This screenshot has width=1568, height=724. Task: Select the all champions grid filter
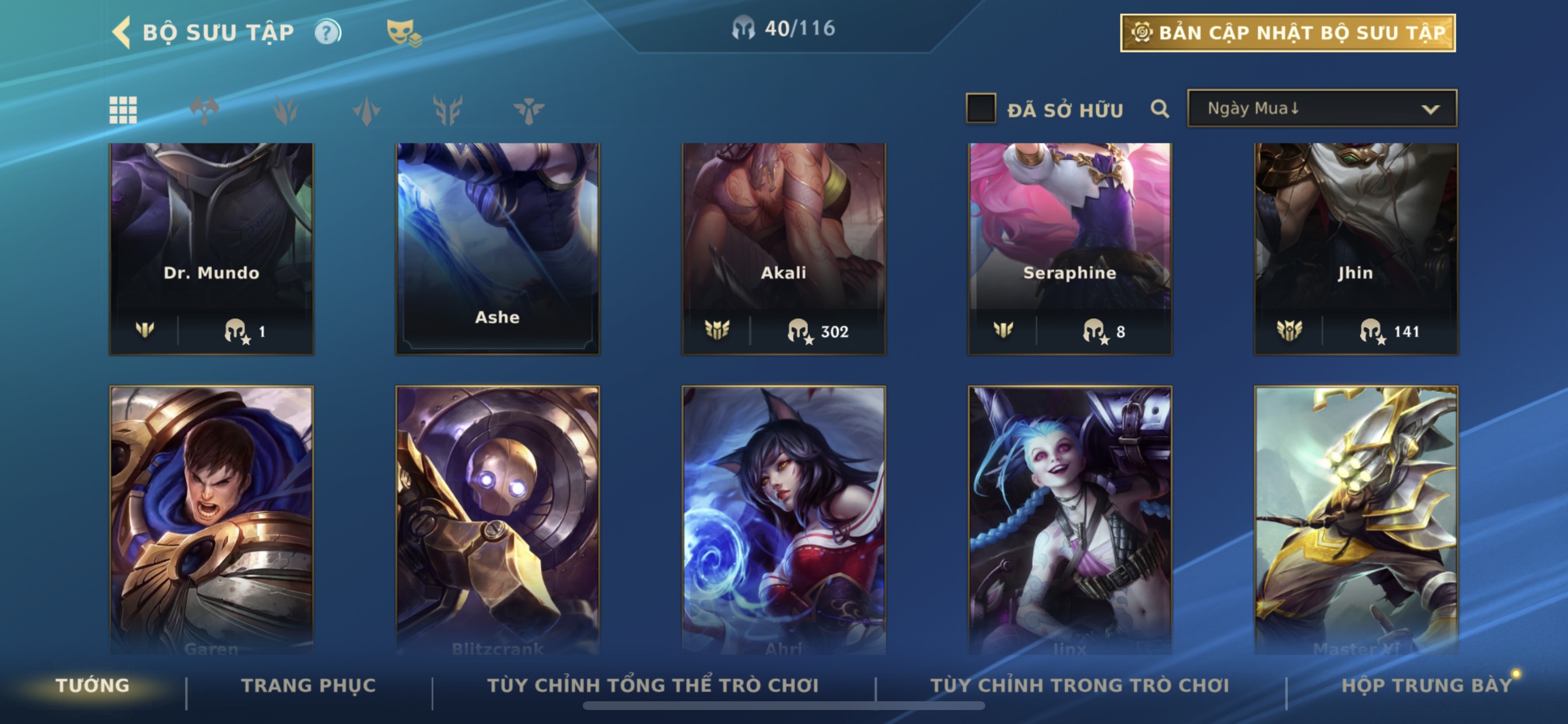[123, 110]
